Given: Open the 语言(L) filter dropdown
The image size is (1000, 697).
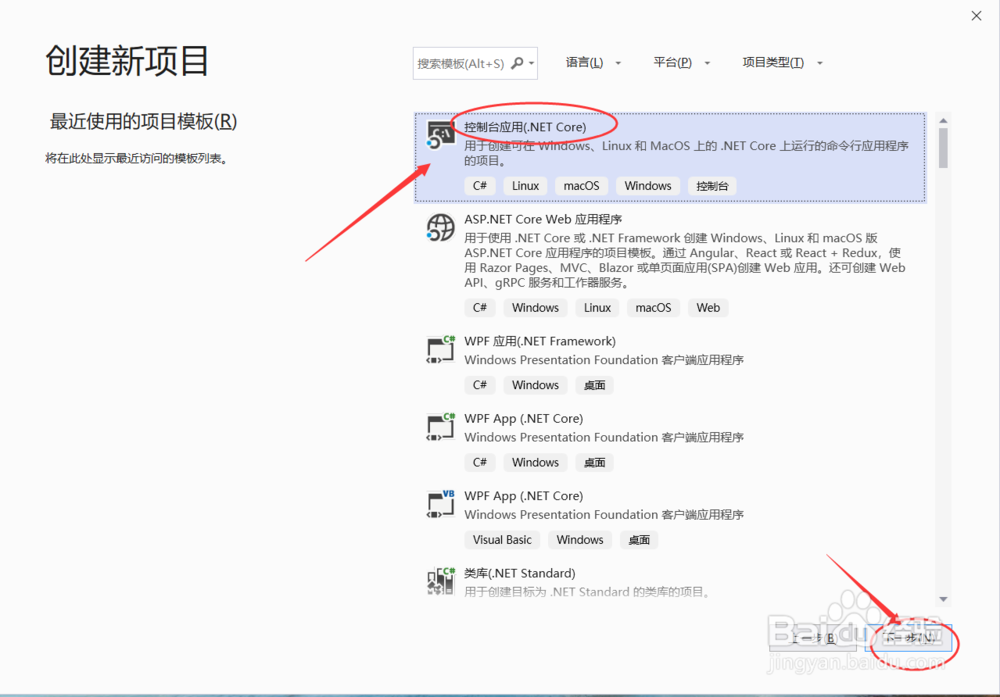Looking at the screenshot, I should (593, 62).
